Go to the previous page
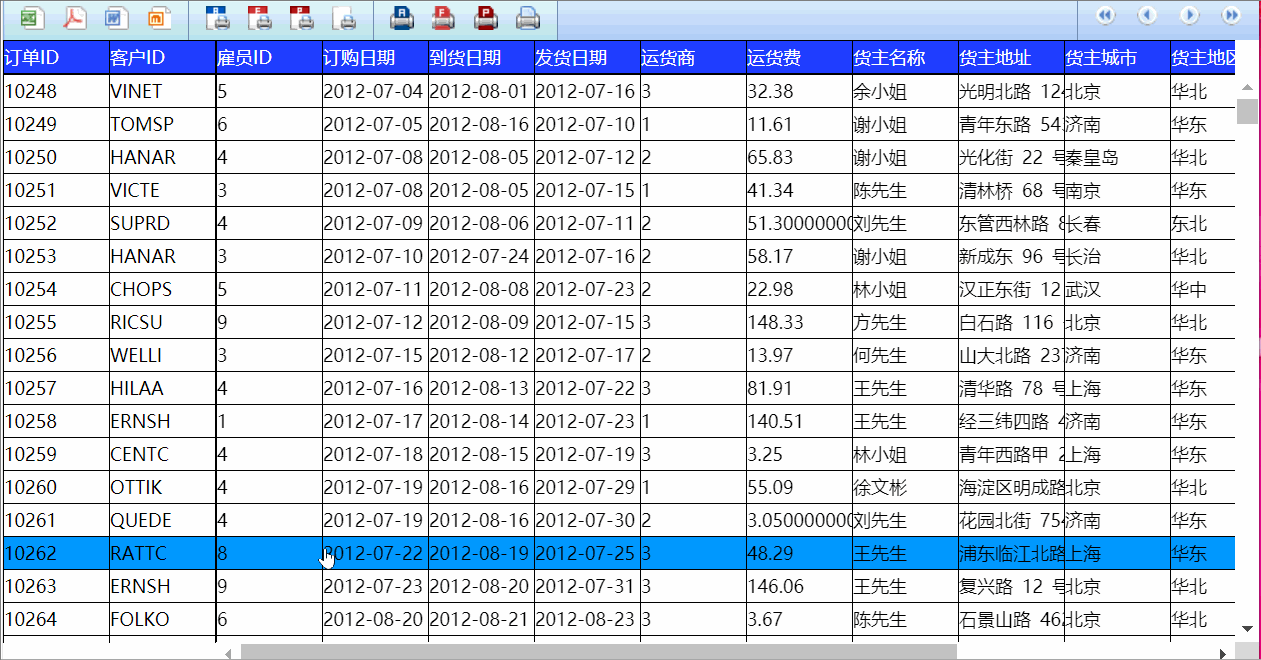This screenshot has width=1261, height=660. click(1147, 15)
